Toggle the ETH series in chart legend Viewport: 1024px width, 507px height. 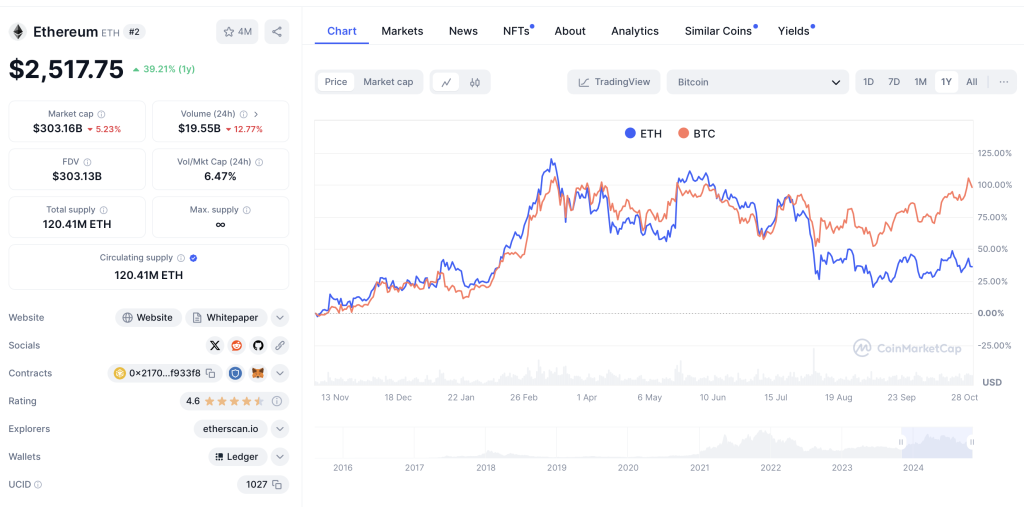pyautogui.click(x=643, y=134)
